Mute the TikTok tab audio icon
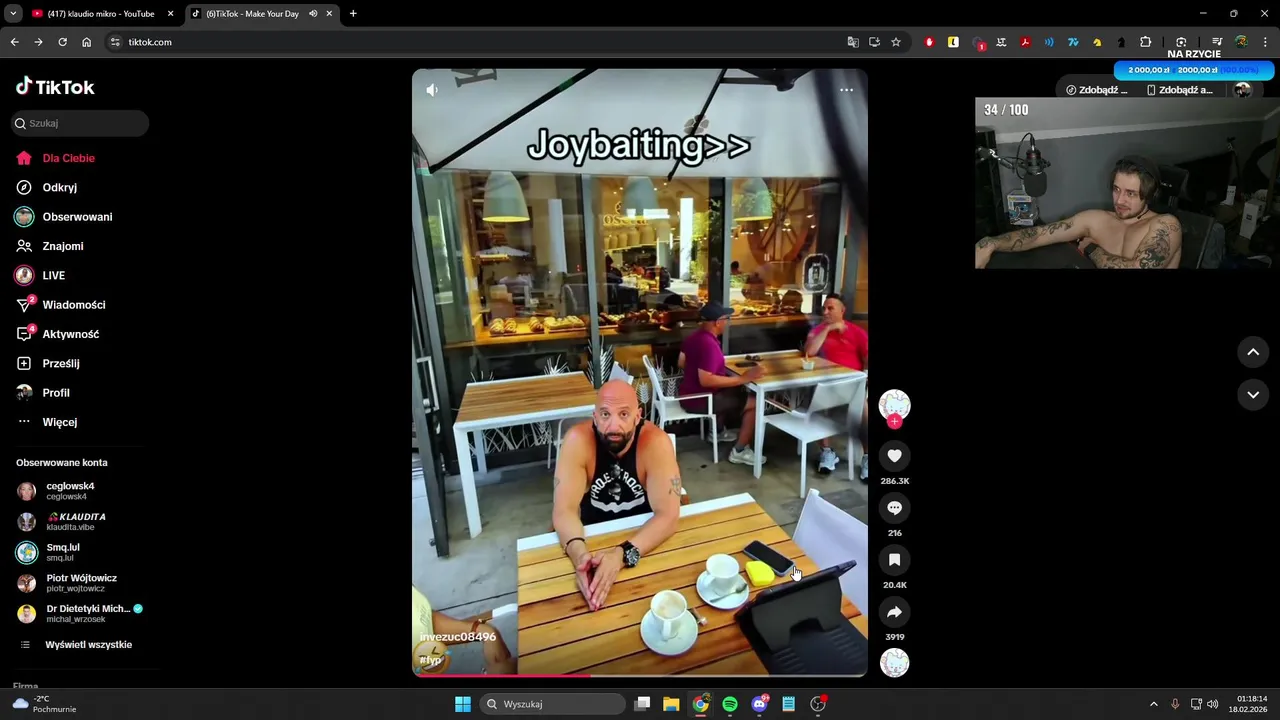Viewport: 1280px width, 720px height. point(313,14)
